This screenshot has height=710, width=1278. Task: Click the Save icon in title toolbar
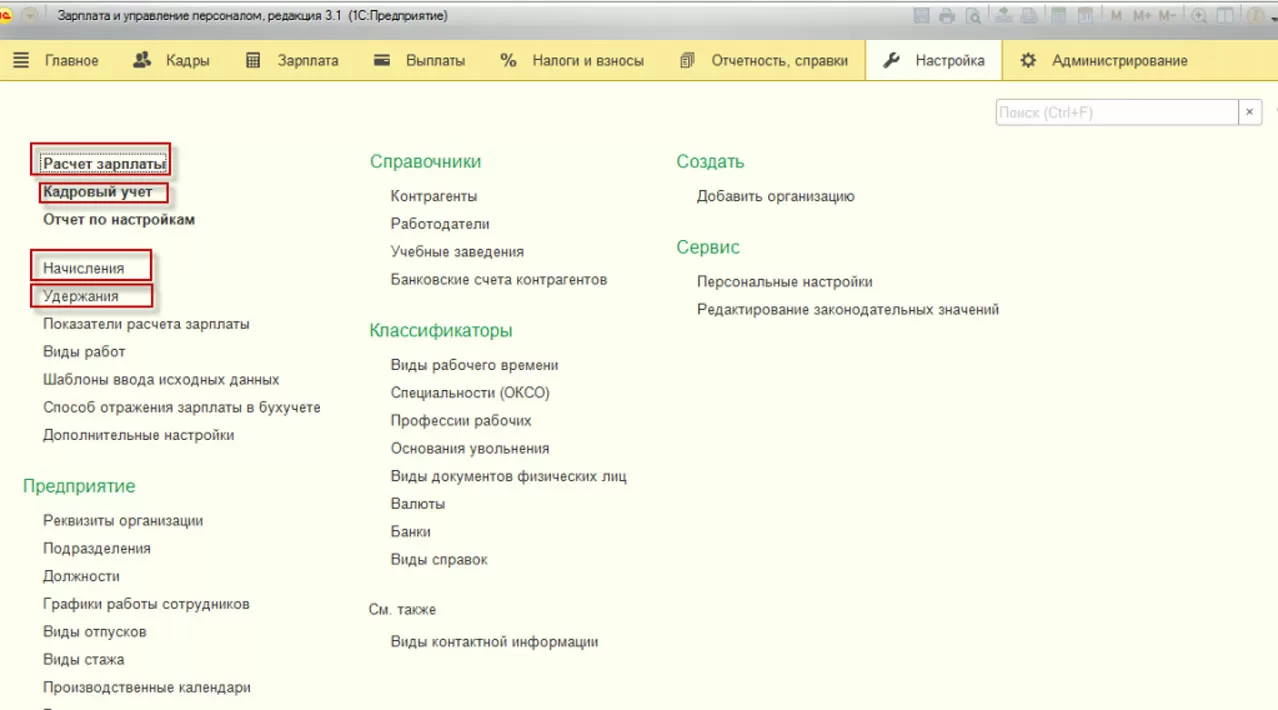tap(921, 16)
